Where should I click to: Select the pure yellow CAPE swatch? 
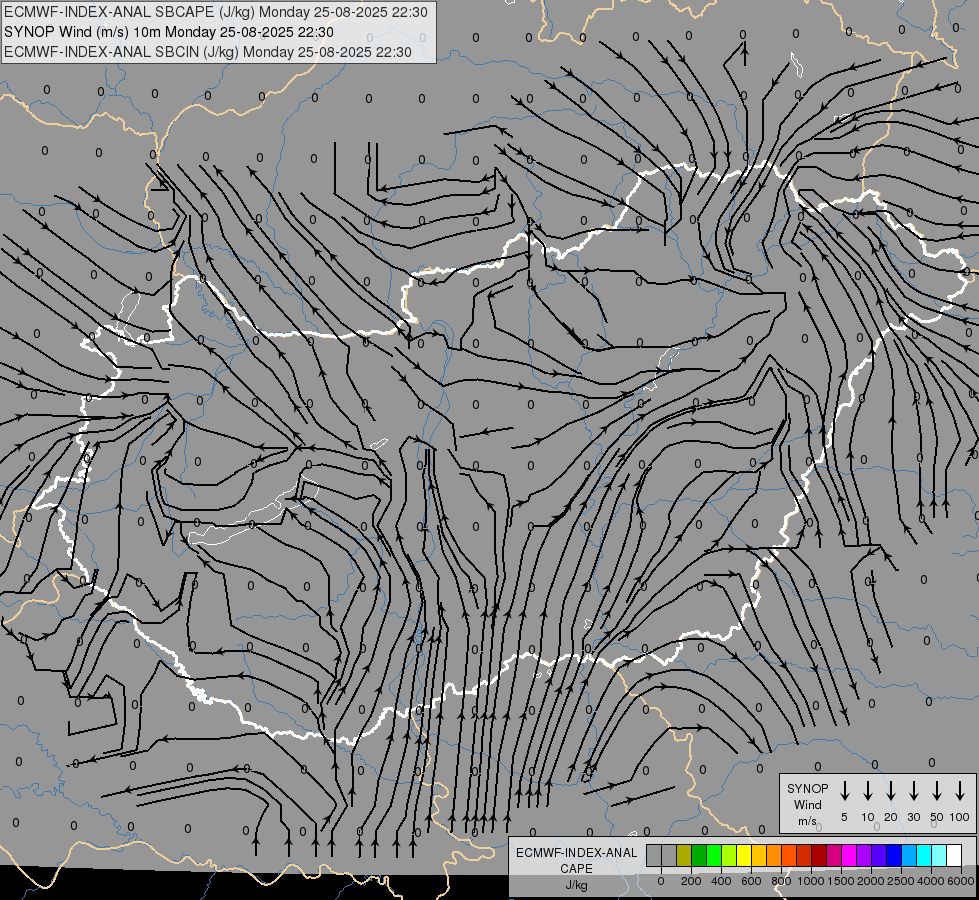coord(744,855)
